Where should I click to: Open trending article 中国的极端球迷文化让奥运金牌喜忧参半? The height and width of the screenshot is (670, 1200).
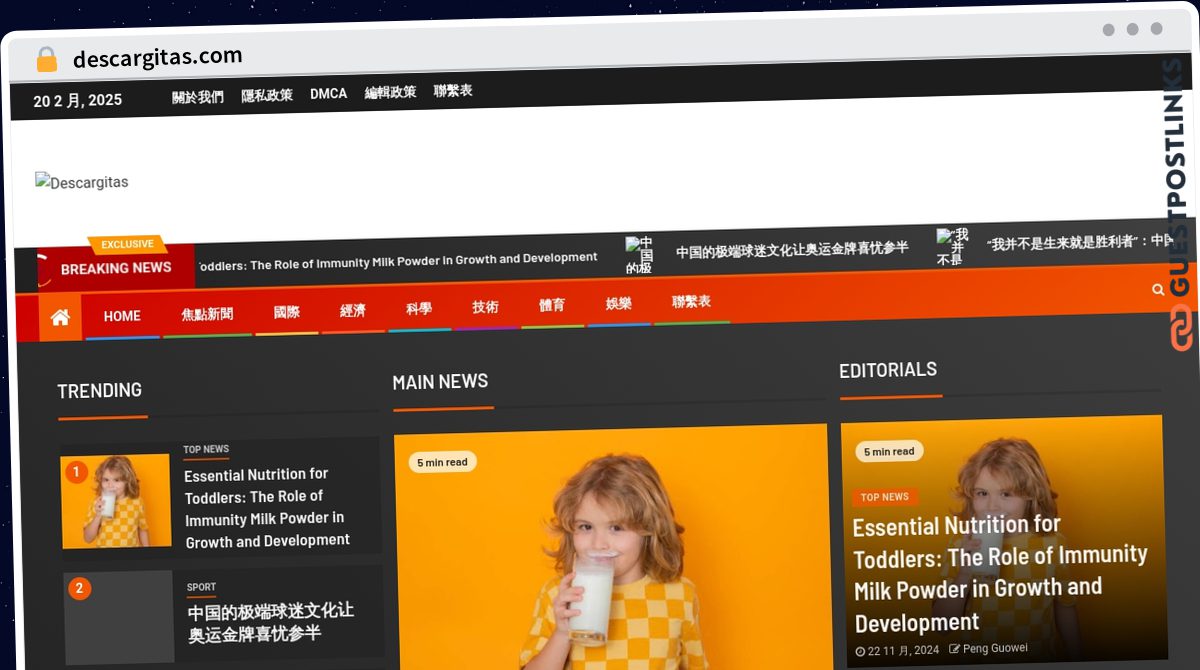271,622
